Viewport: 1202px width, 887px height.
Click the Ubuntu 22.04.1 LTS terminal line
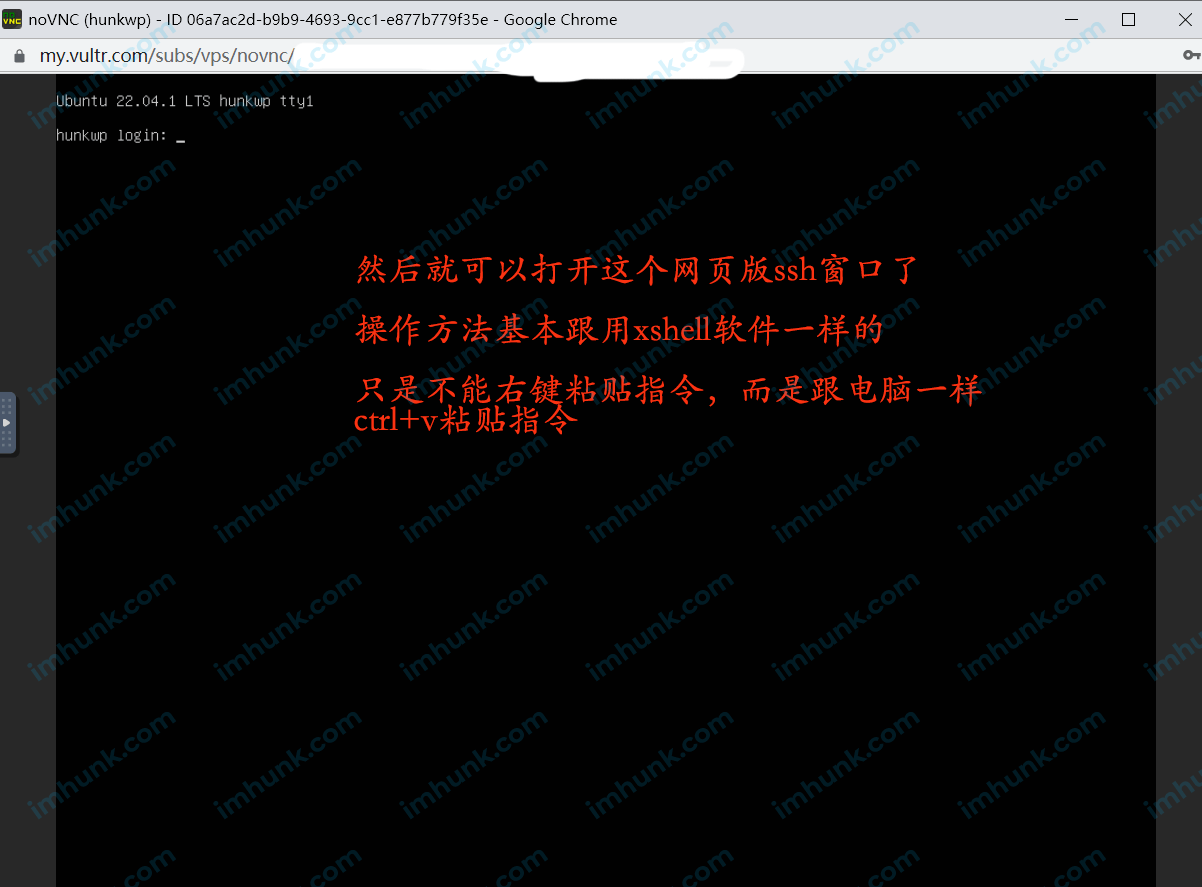point(185,101)
